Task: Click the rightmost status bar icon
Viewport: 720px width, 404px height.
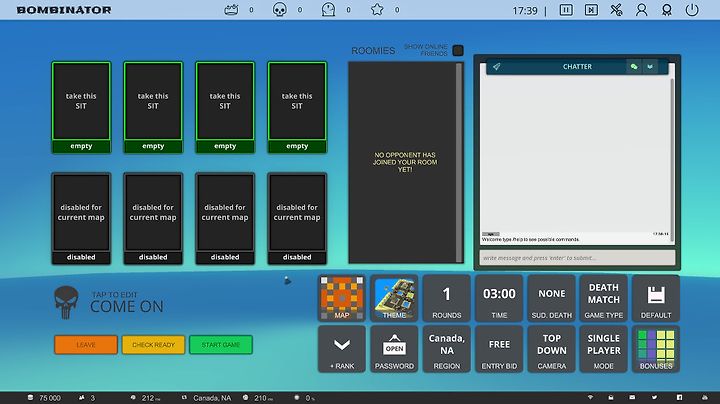Action: click(705, 398)
